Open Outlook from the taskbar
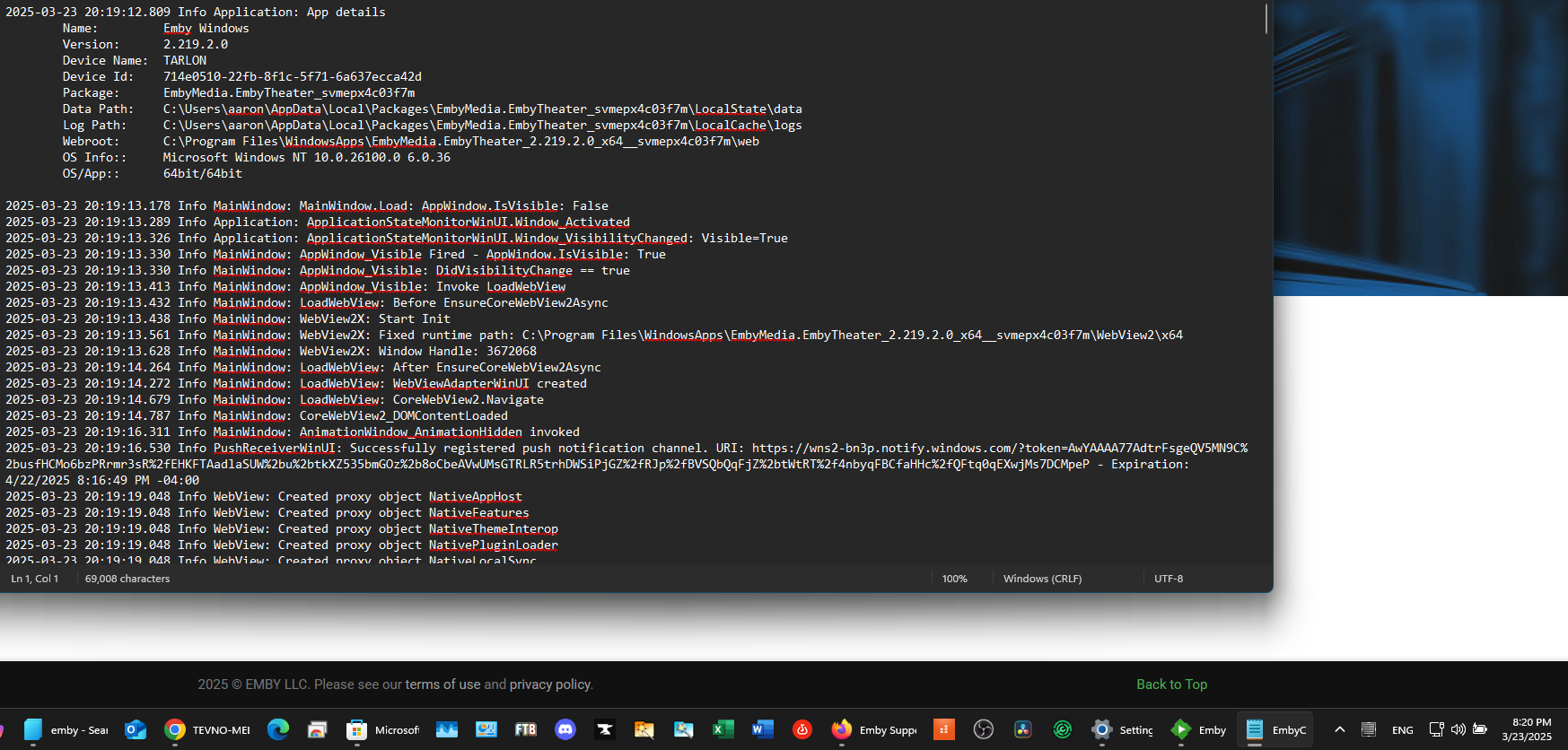Screen dimensions: 1568x750 (x=136, y=730)
